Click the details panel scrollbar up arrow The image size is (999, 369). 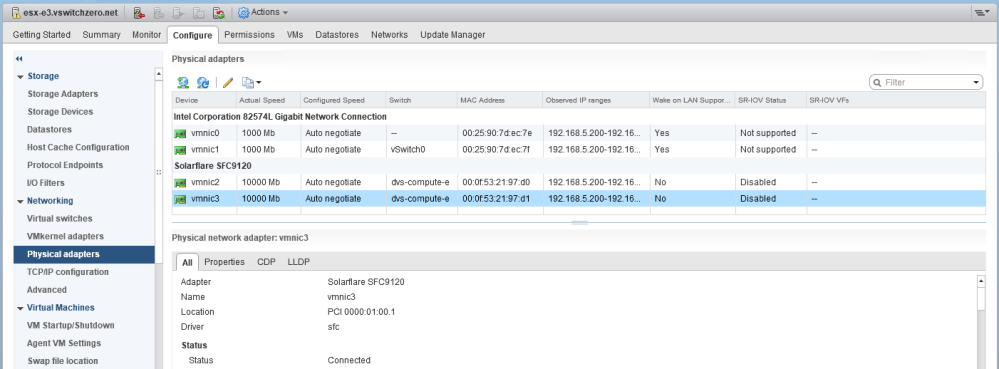981,281
